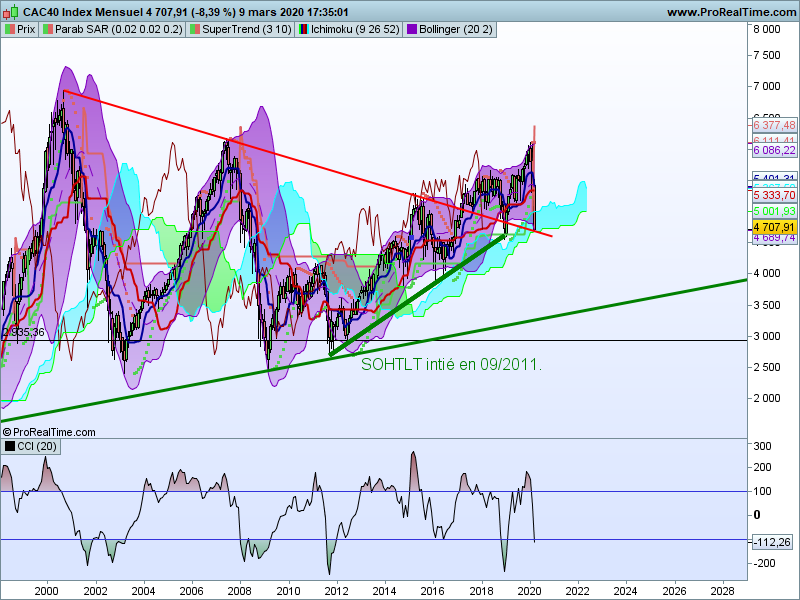This screenshot has height=600, width=800.
Task: Select the yellow 4 707,91 current price label
Action: tap(774, 227)
